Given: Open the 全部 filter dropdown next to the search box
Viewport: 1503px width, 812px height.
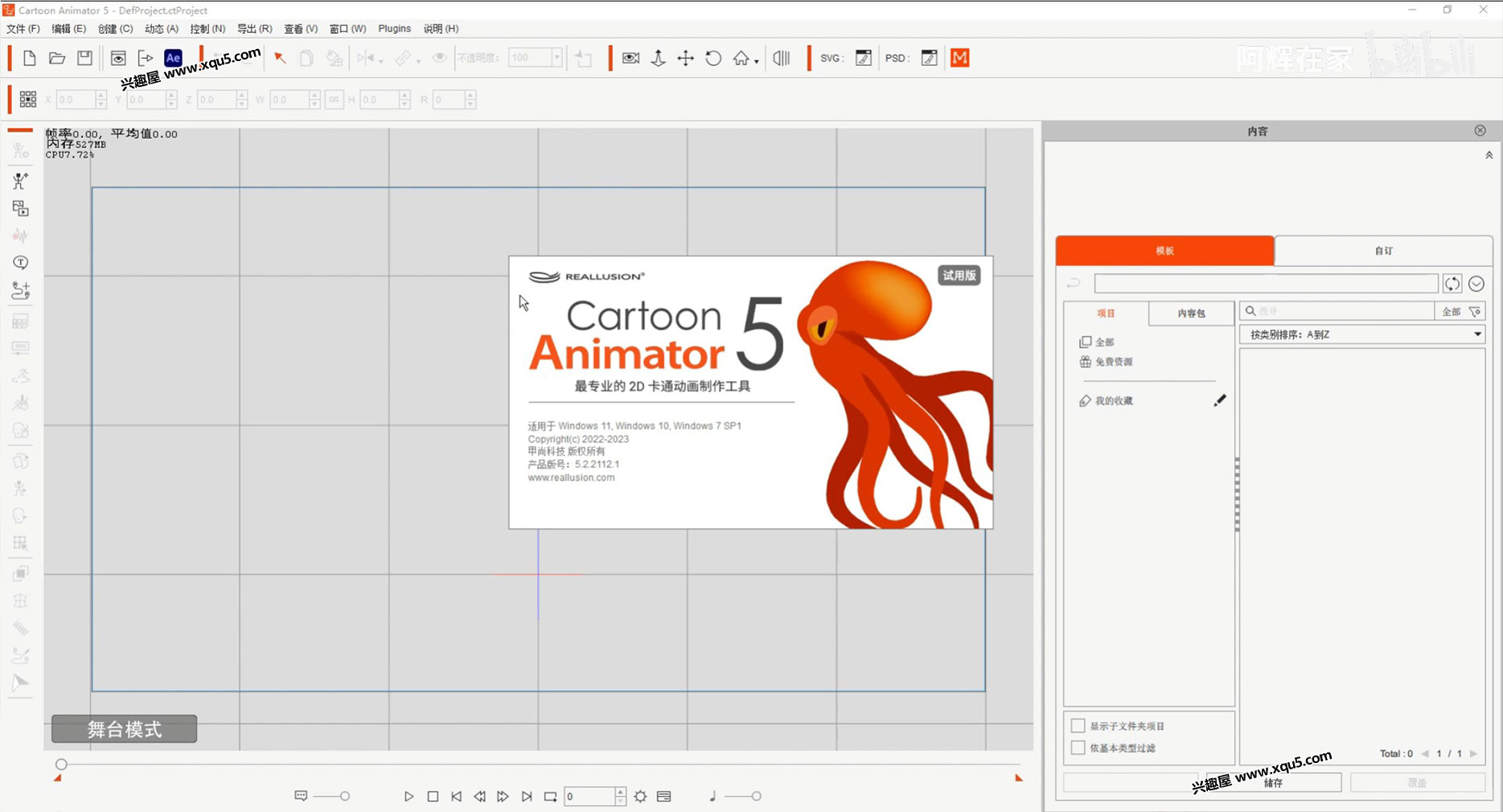Looking at the screenshot, I should point(1460,311).
